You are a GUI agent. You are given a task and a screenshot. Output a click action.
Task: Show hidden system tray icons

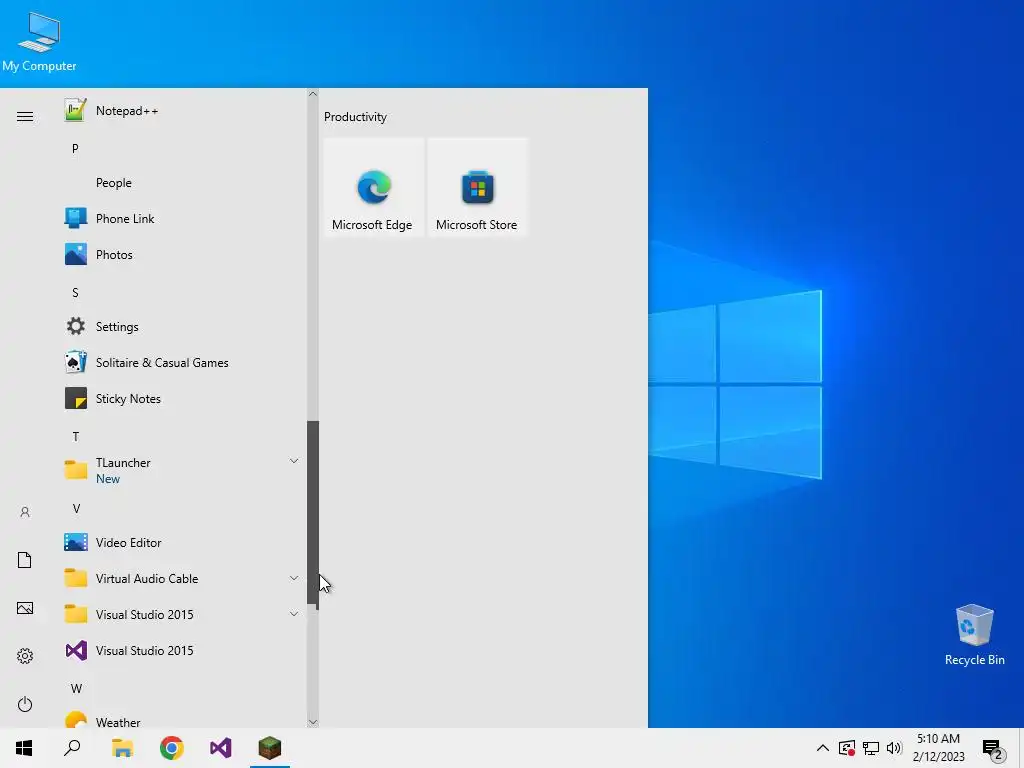823,748
